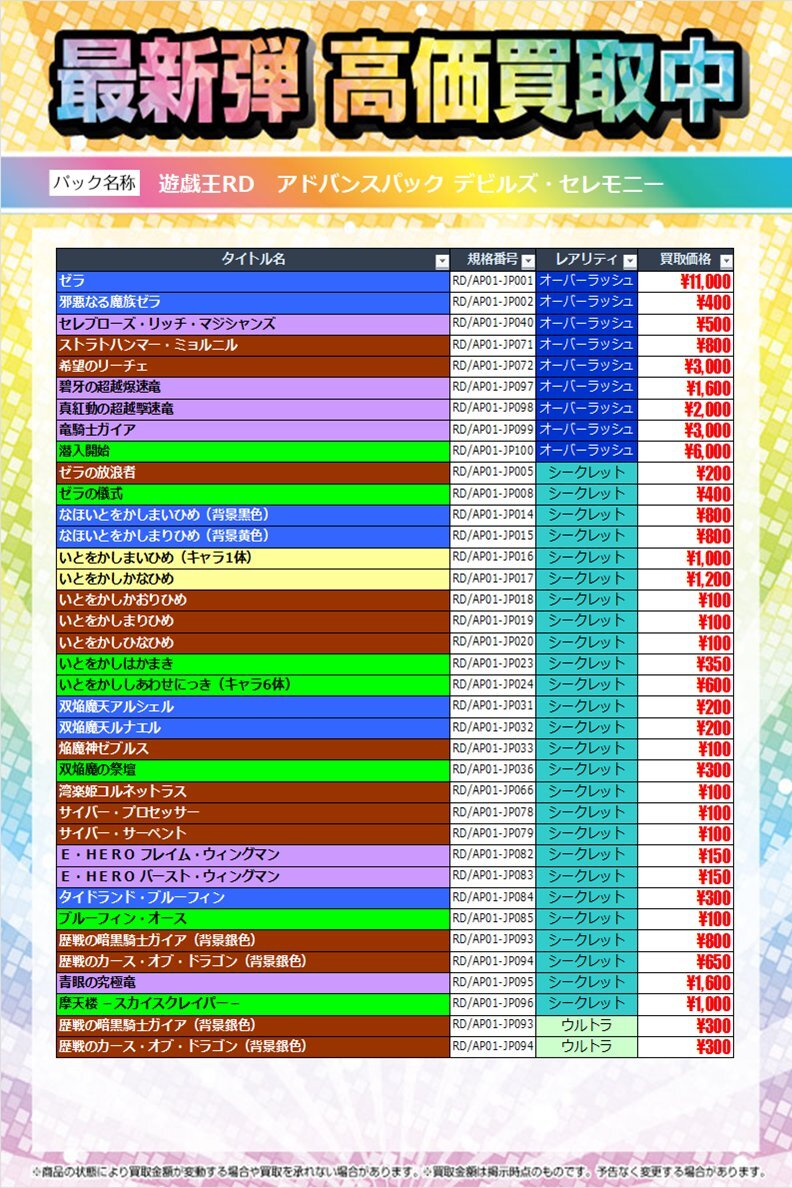Click the ¥650 price cell
This screenshot has width=792, height=1188.
686,961
